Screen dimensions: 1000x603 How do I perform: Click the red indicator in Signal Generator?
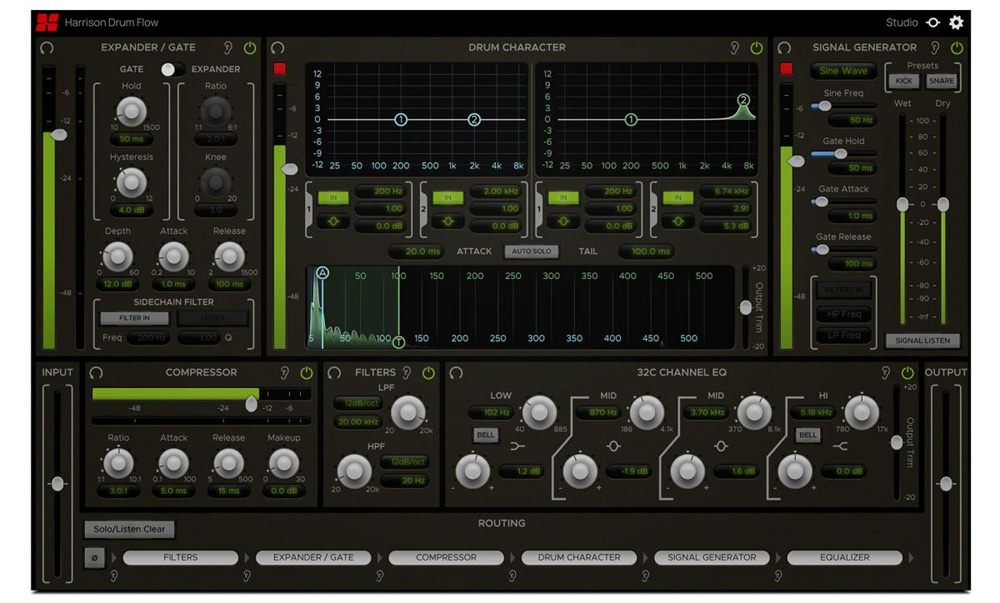tap(786, 69)
